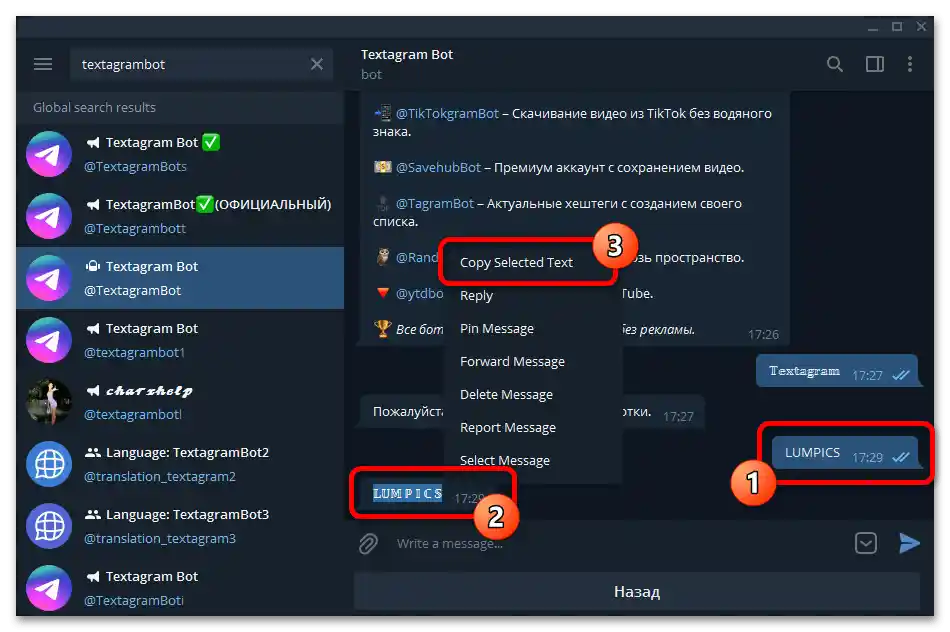The image size is (950, 632).
Task: Open the @textagrambot1 search result
Action: coord(181,340)
